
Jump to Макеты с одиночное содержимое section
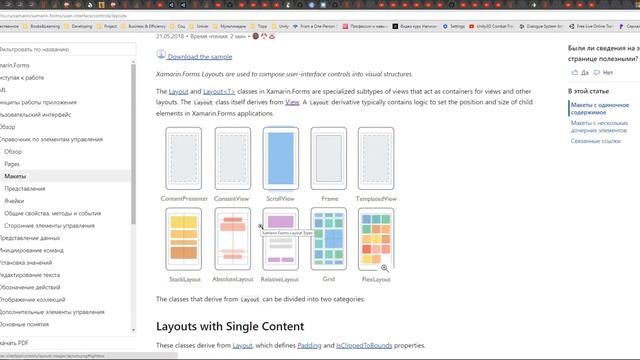[x=600, y=109]
